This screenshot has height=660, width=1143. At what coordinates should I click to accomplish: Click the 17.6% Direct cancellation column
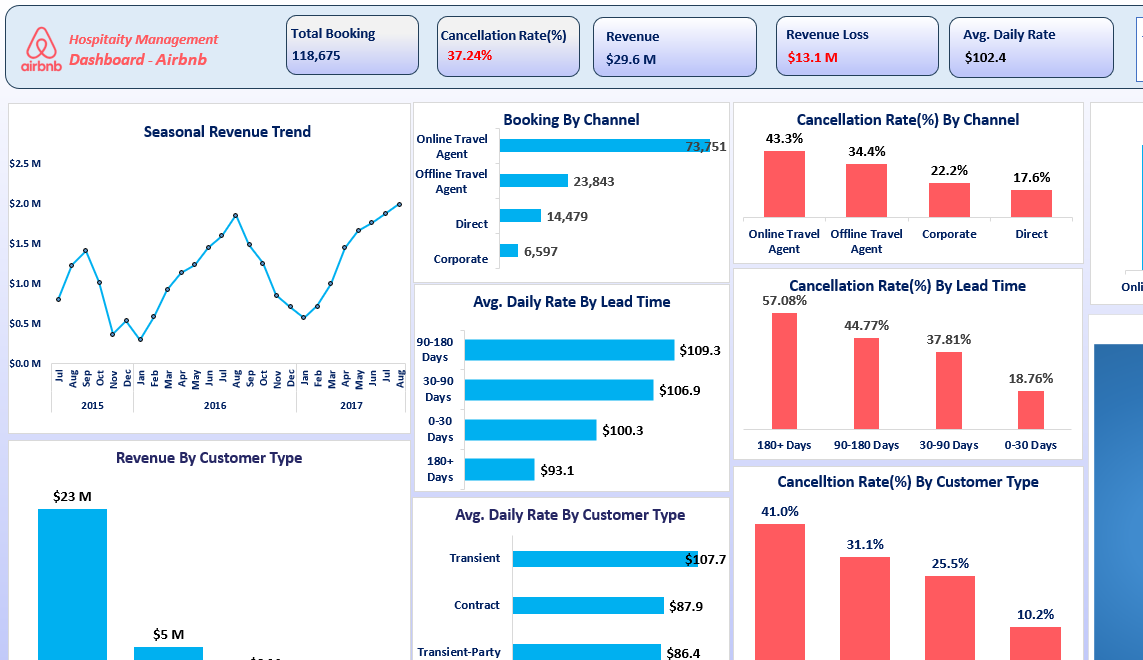pos(1031,203)
